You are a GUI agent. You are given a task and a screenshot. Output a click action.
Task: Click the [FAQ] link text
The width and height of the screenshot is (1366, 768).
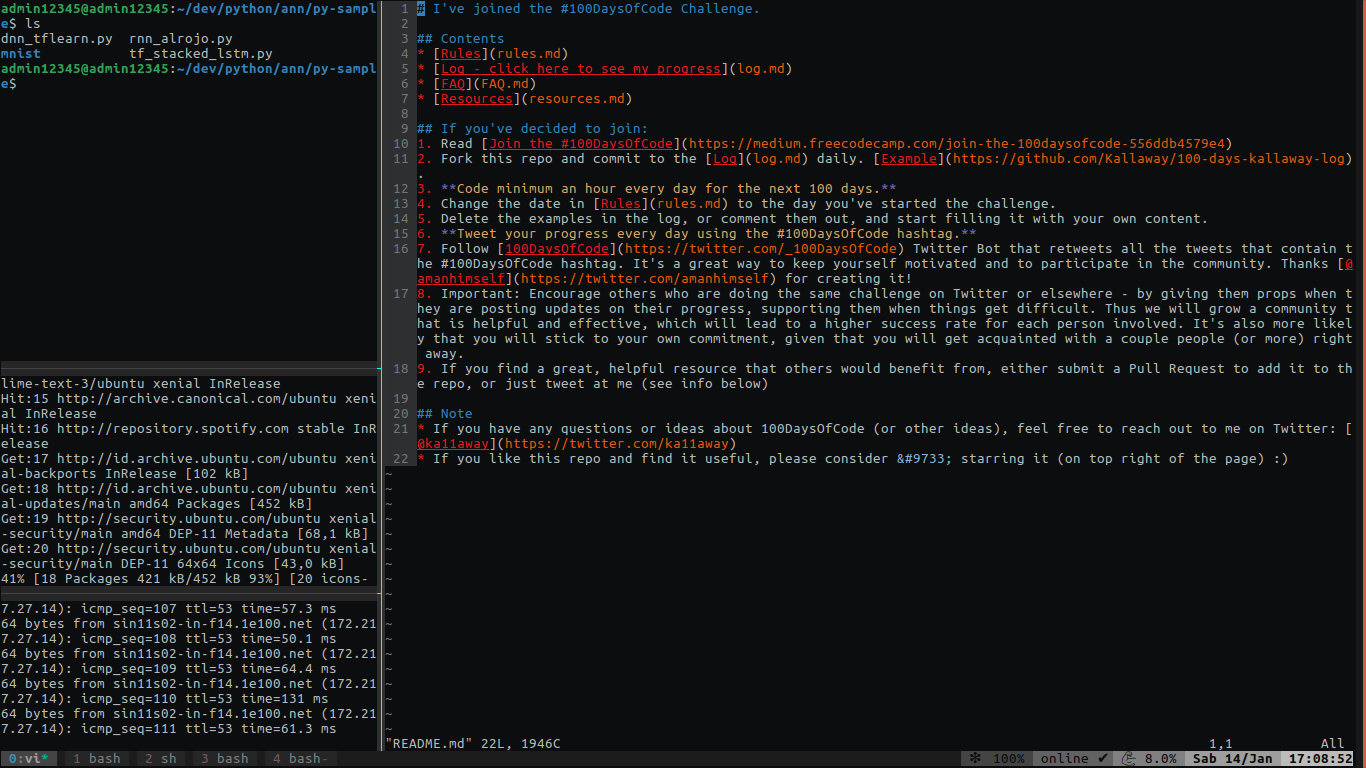[x=453, y=84]
